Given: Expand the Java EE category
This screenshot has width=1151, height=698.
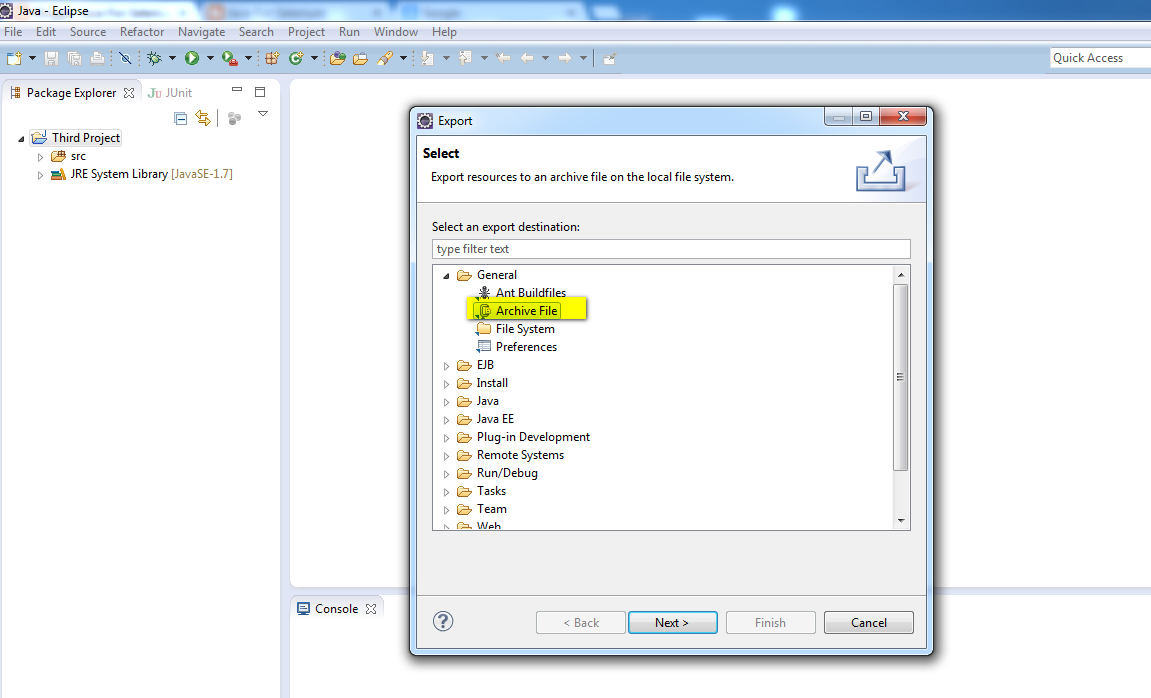Looking at the screenshot, I should (x=446, y=419).
